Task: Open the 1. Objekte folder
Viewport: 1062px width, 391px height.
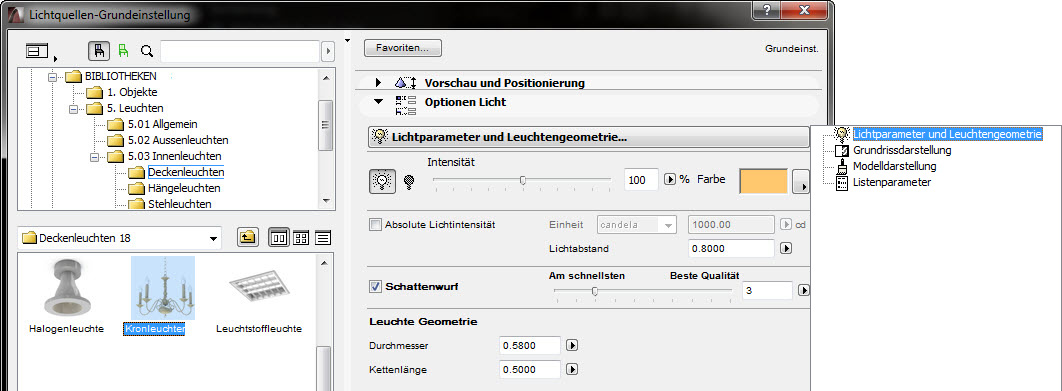Action: coord(132,91)
